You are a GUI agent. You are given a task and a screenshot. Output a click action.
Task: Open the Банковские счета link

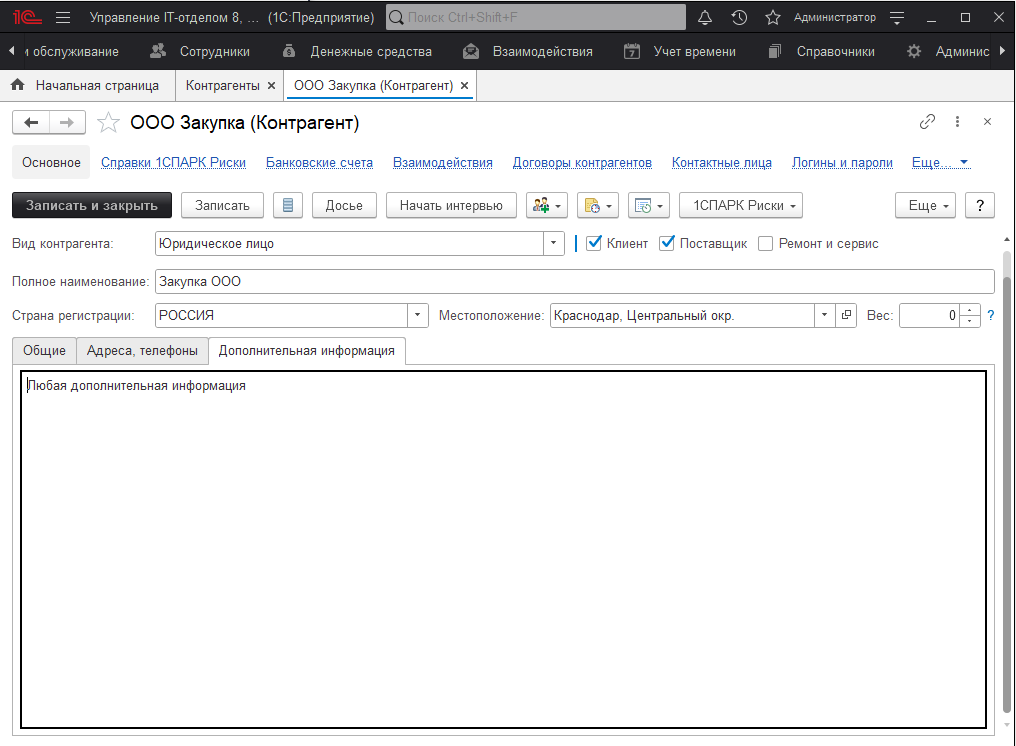(x=319, y=162)
